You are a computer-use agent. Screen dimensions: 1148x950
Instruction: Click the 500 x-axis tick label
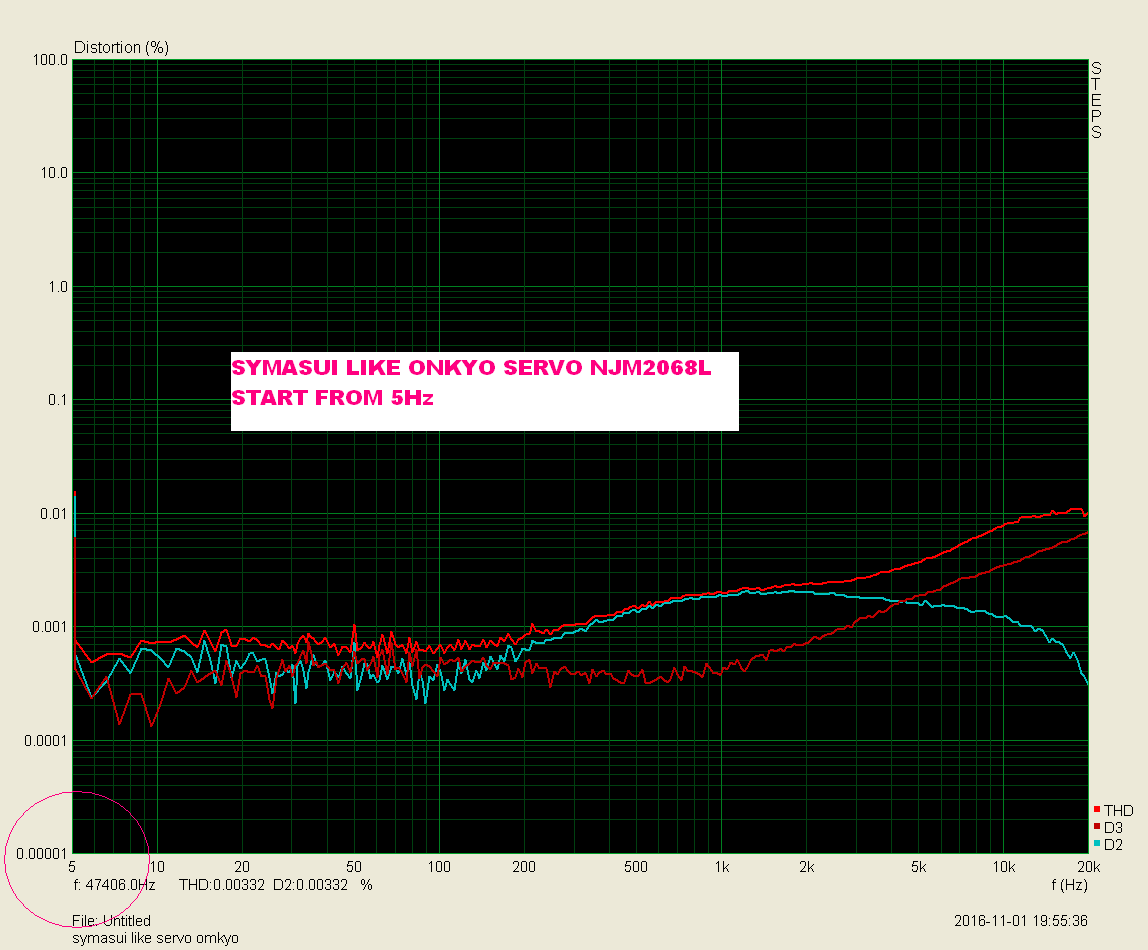click(x=636, y=867)
